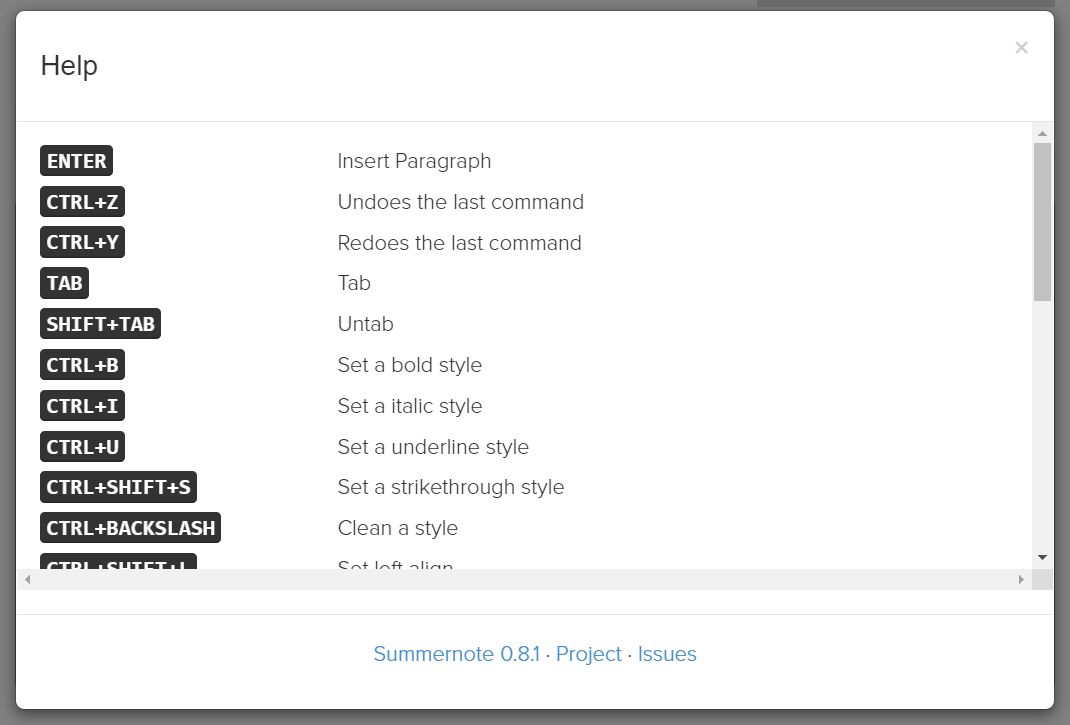Click the TAB shortcut key badge
The width and height of the screenshot is (1070, 725).
[x=65, y=283]
